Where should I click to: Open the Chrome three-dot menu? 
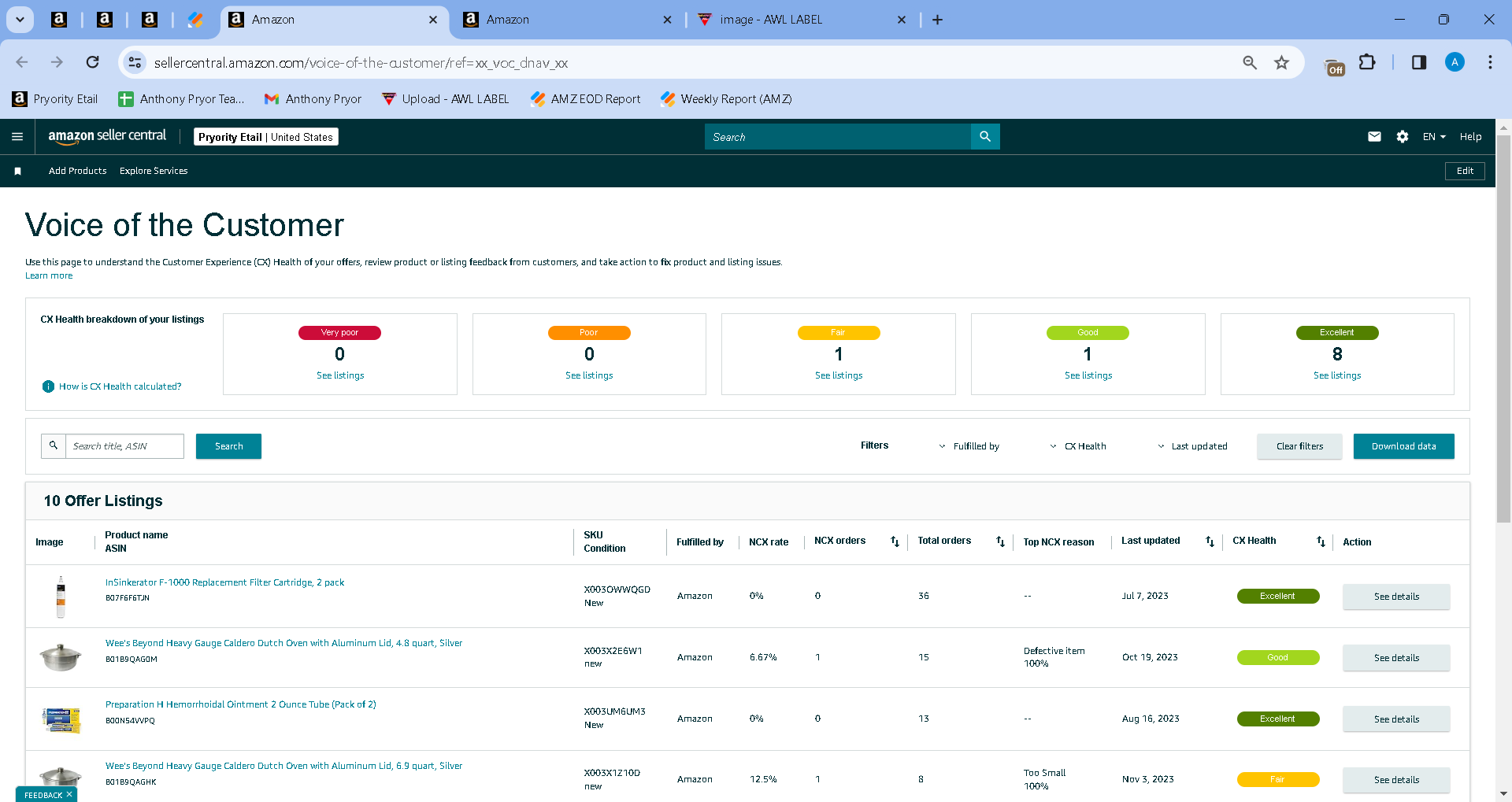(1490, 62)
